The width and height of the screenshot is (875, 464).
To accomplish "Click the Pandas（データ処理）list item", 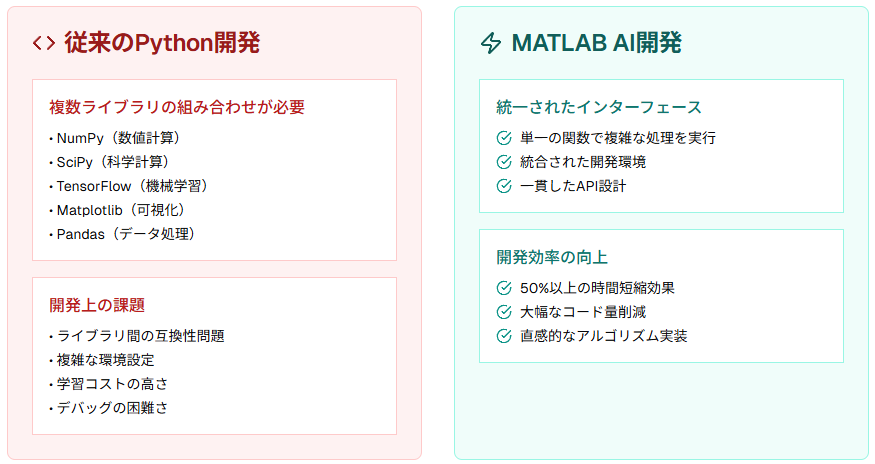I will 122,234.
